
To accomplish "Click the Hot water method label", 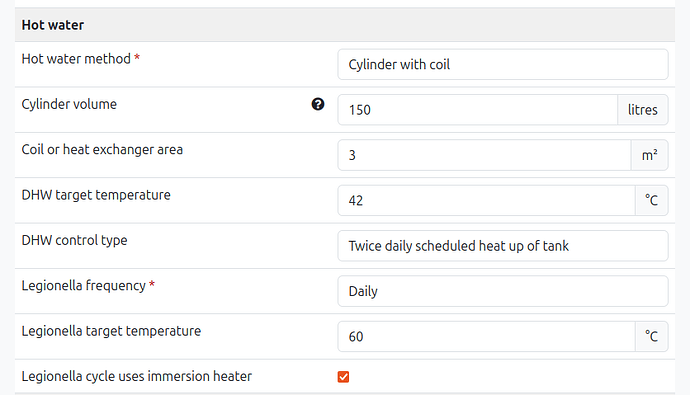I will pyautogui.click(x=76, y=59).
